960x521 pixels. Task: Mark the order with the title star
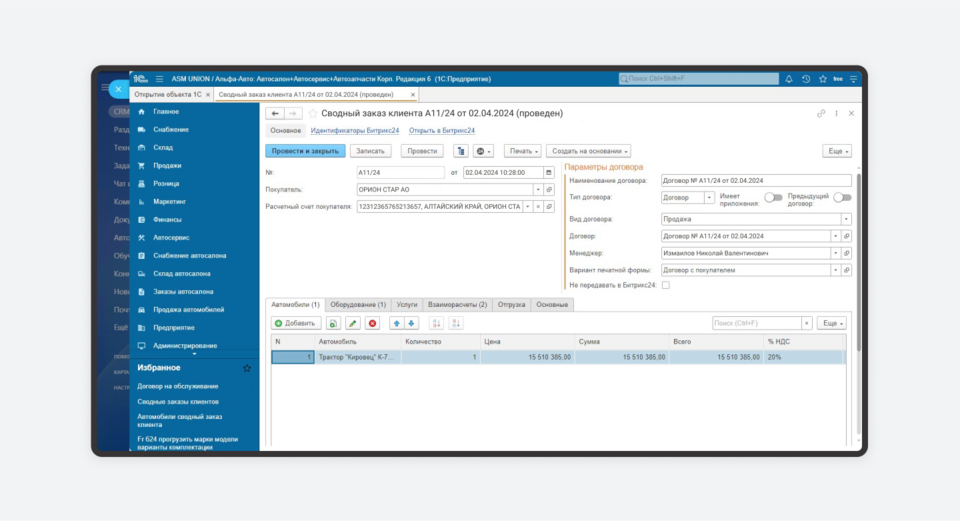312,114
